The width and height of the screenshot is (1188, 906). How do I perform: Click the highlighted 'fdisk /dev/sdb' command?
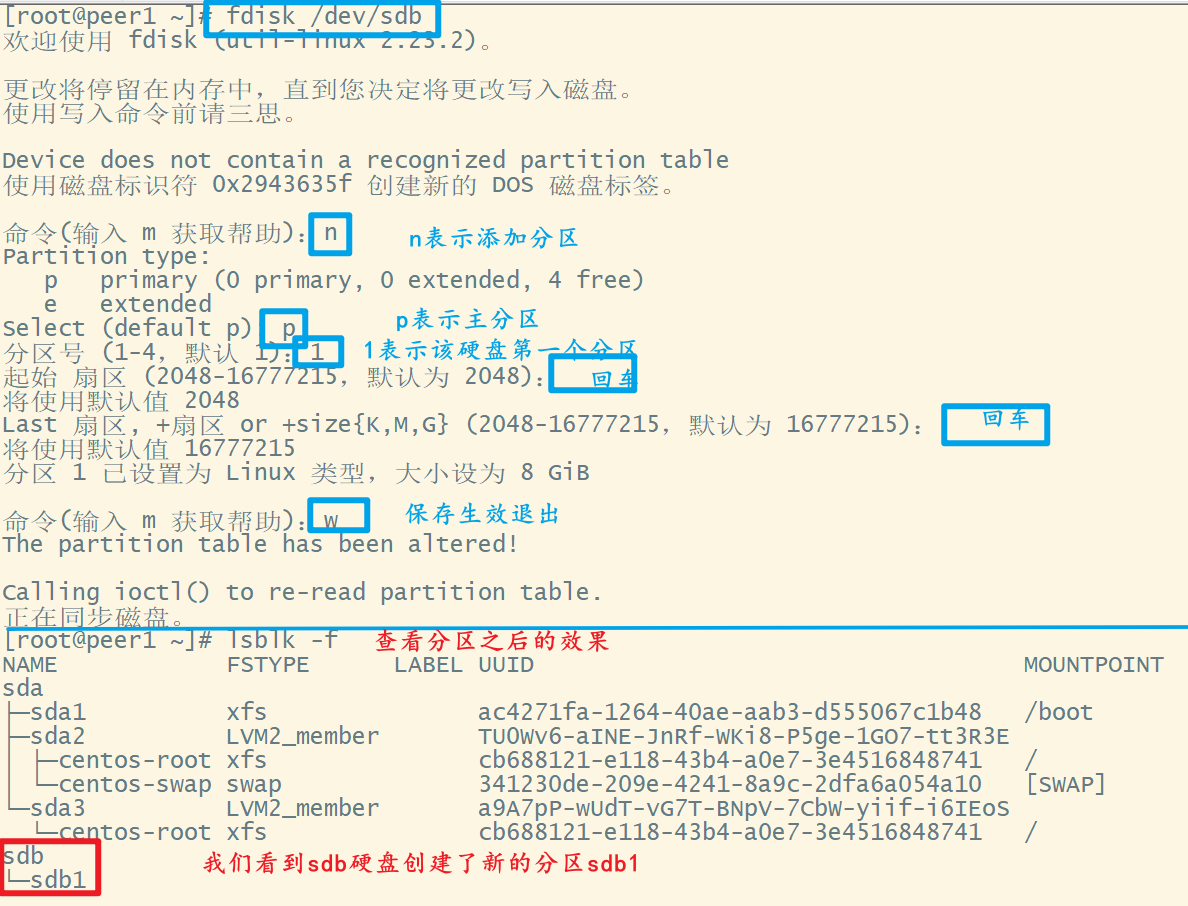click(322, 17)
